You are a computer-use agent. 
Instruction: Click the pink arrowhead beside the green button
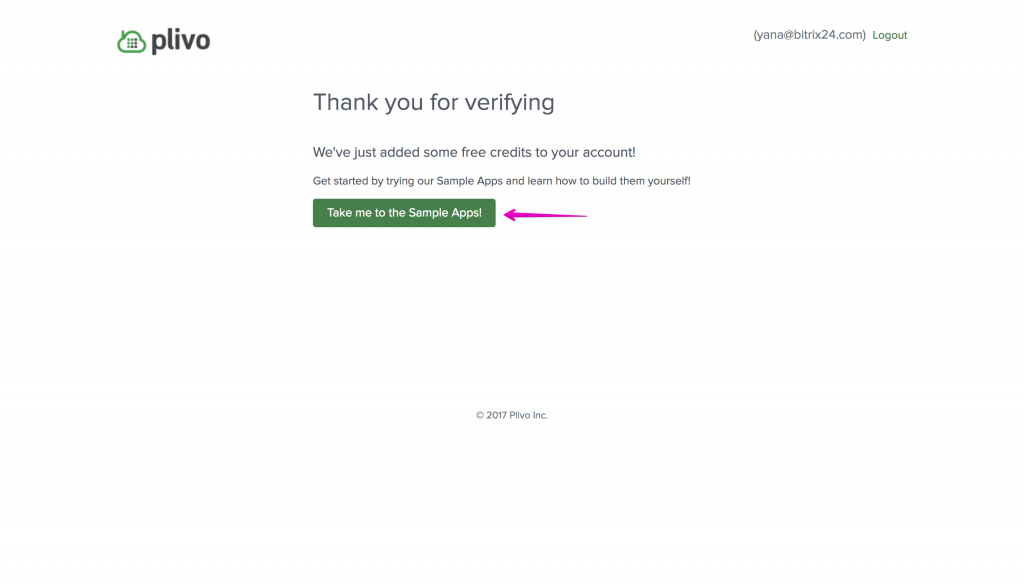point(511,215)
